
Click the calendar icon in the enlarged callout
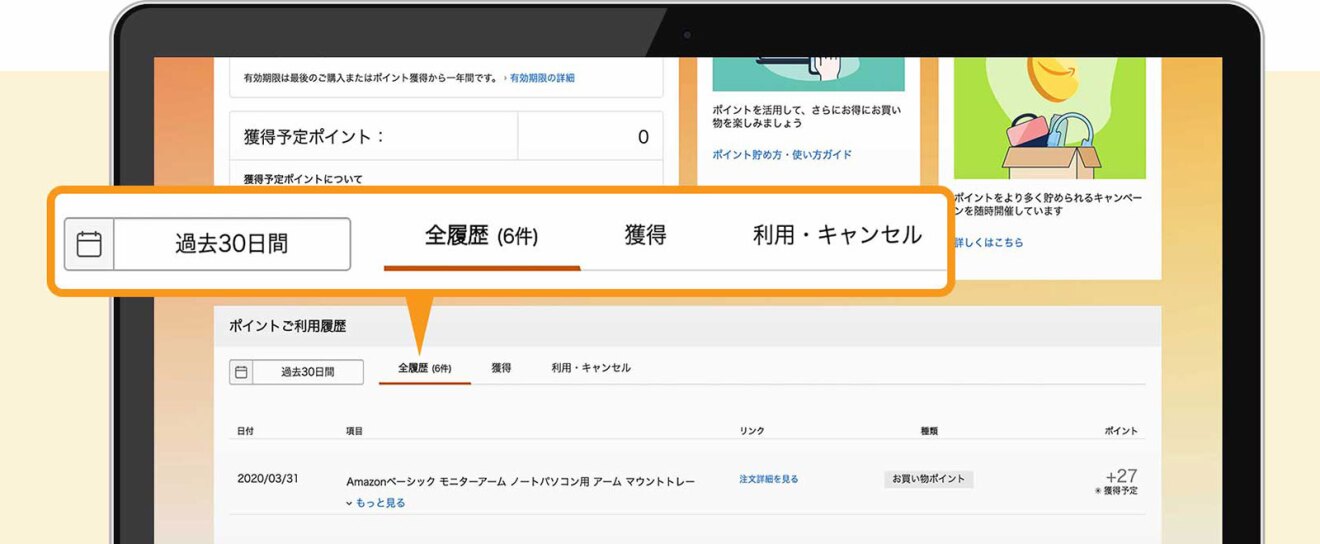[89, 244]
